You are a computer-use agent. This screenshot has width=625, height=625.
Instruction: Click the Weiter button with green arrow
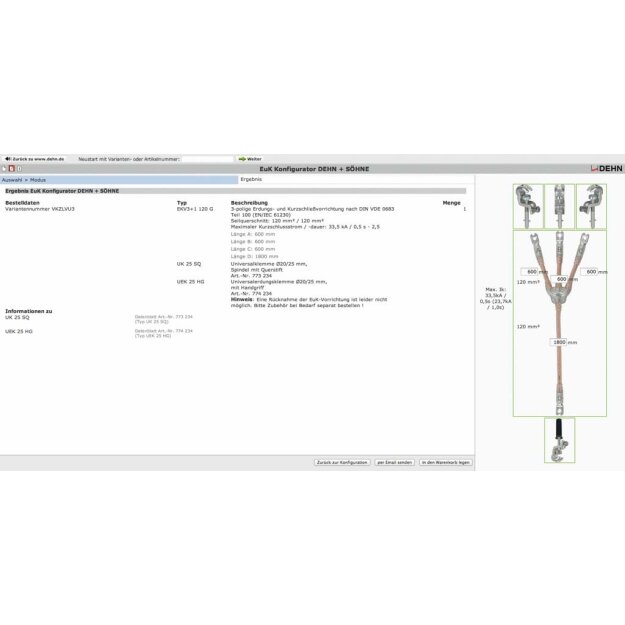[250, 159]
